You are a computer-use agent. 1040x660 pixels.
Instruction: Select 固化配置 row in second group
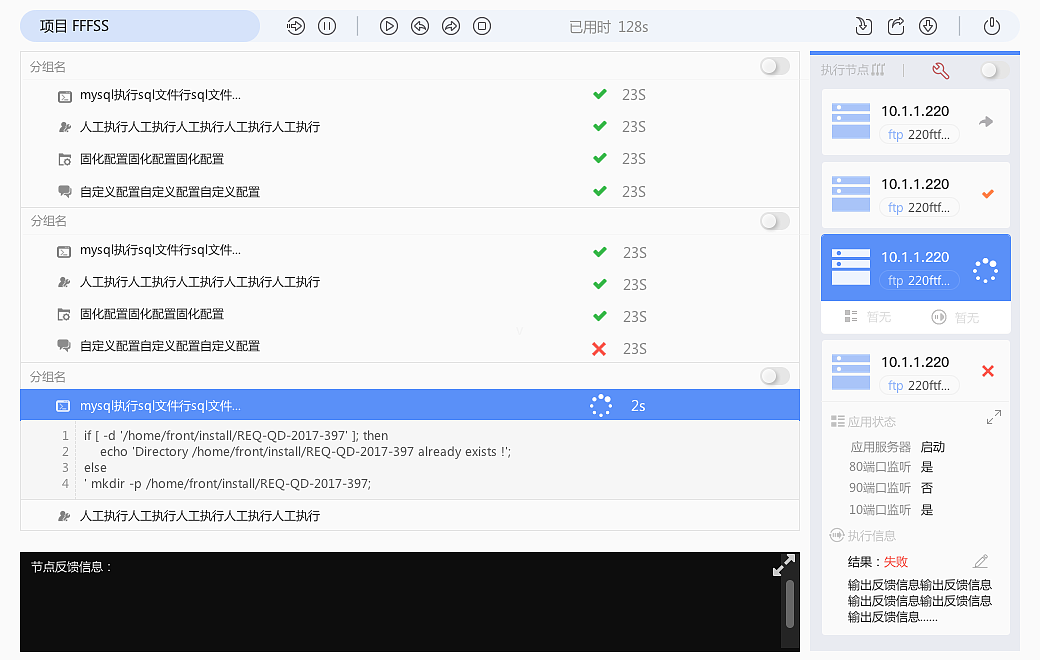tap(410, 314)
